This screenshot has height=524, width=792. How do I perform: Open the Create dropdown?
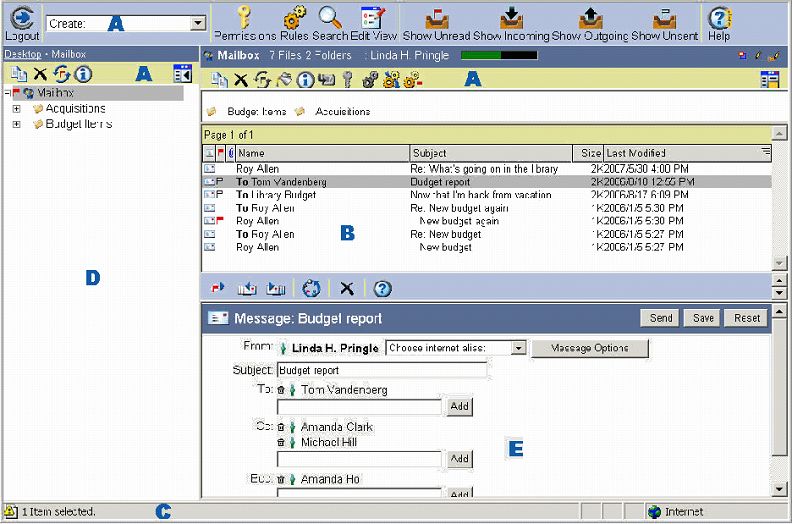point(197,23)
